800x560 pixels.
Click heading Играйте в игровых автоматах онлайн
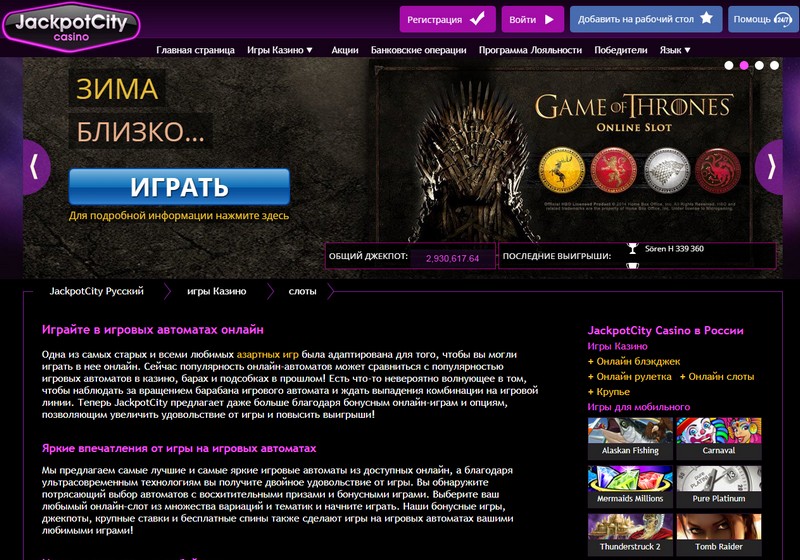click(x=153, y=329)
